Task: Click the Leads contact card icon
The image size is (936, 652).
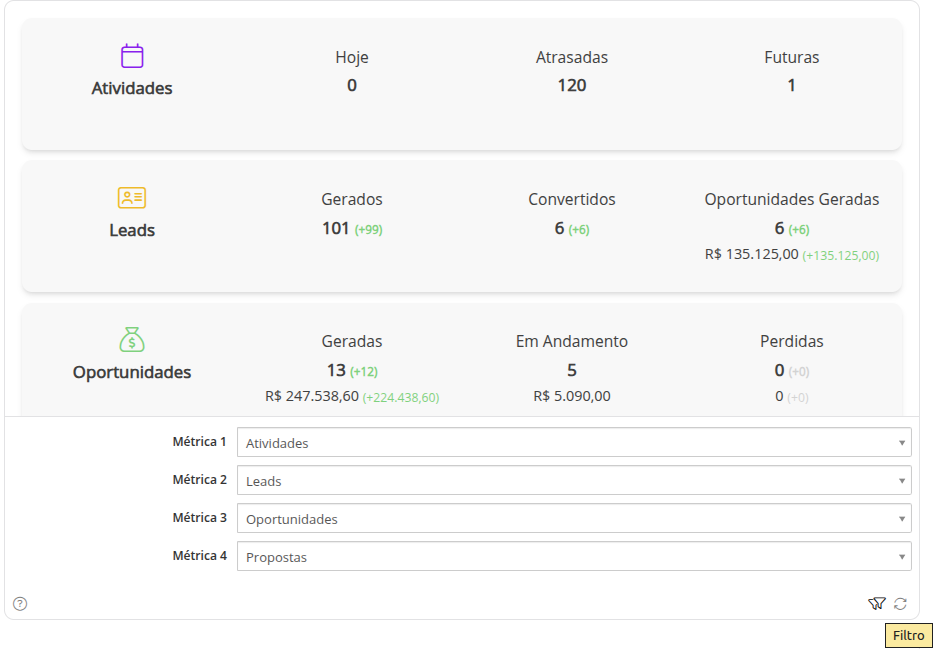Action: click(x=132, y=198)
